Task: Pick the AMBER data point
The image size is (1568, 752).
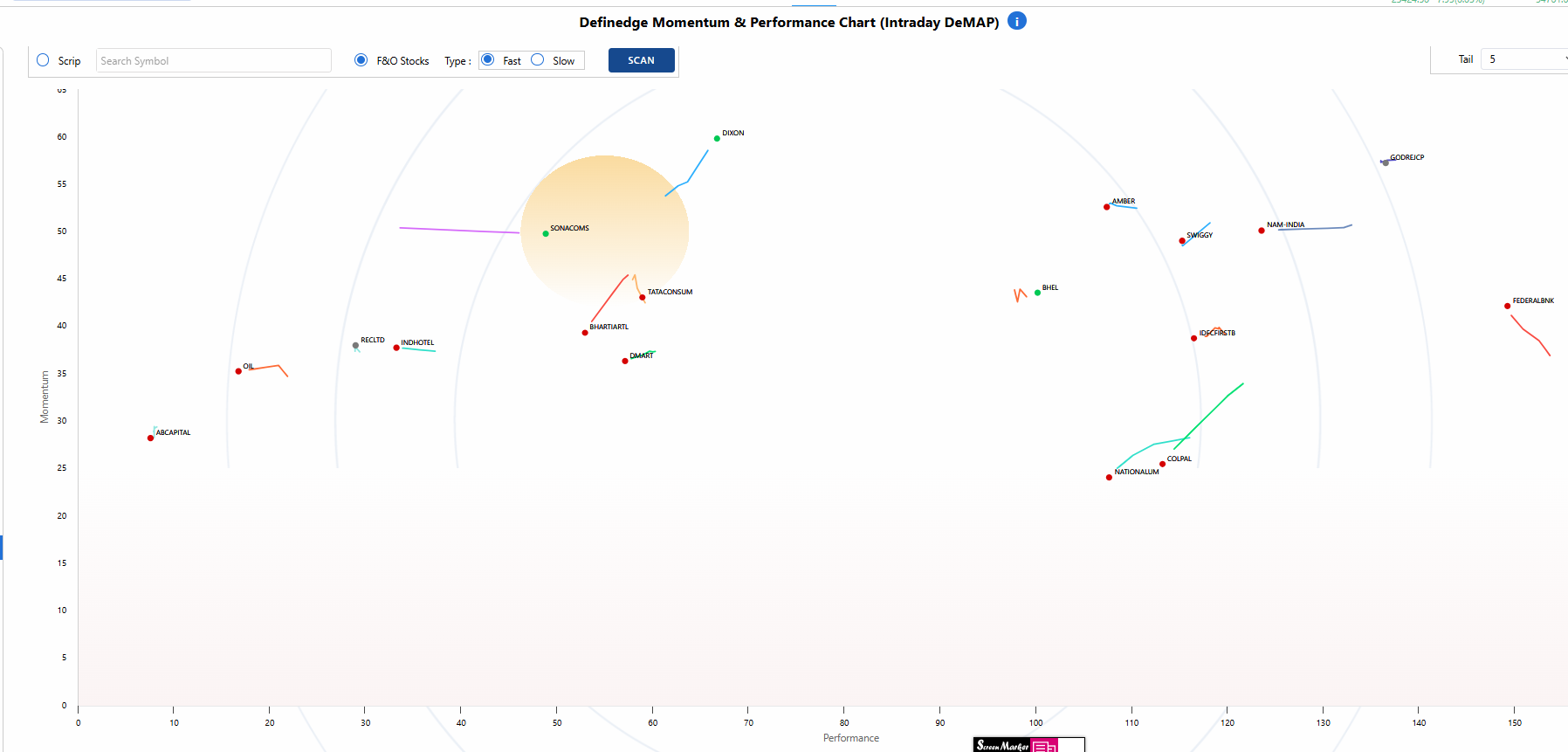Action: coord(1107,207)
